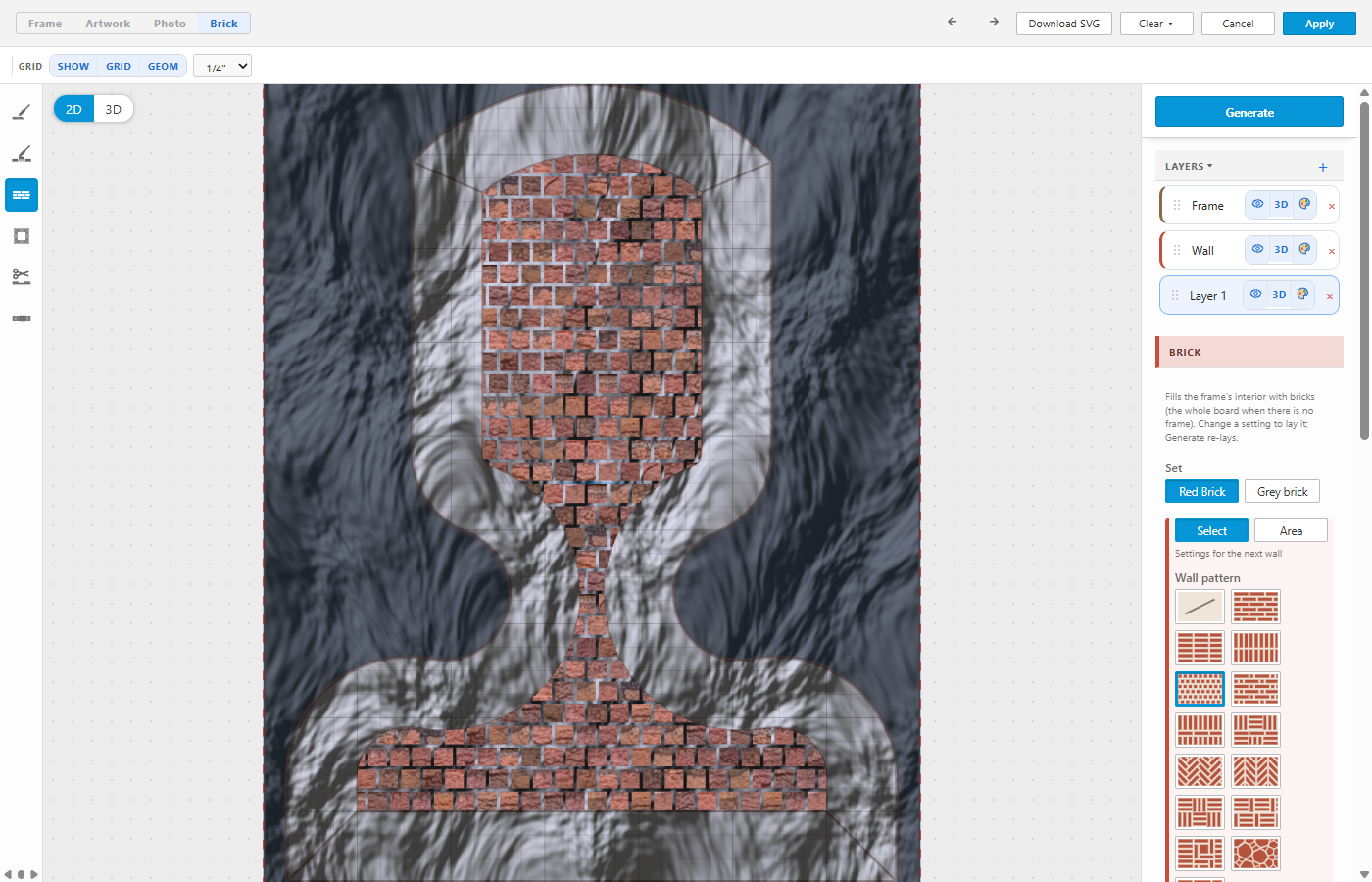Remove Layer 1 using its x icon

pos(1329,296)
